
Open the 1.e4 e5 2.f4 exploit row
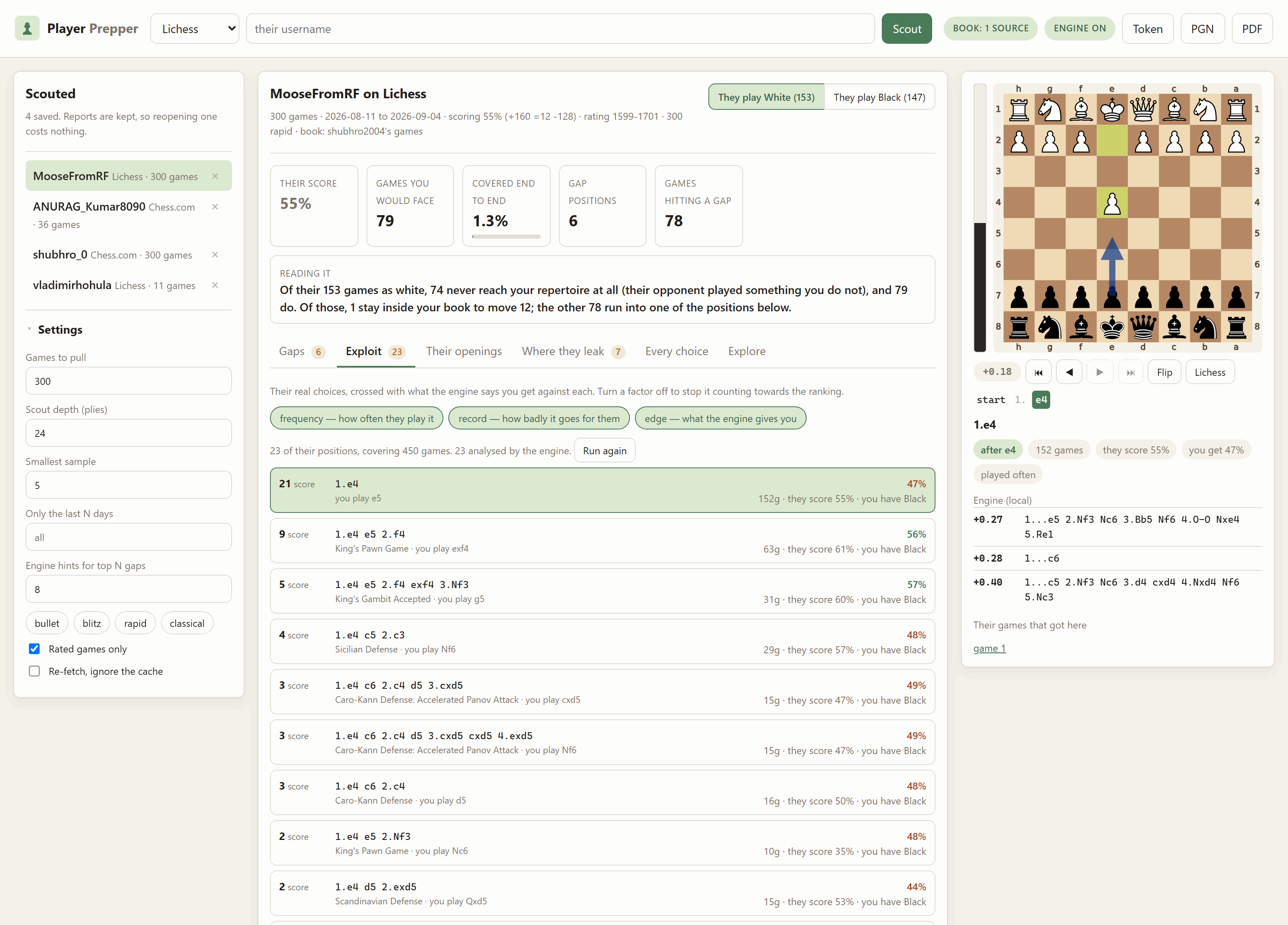(602, 541)
